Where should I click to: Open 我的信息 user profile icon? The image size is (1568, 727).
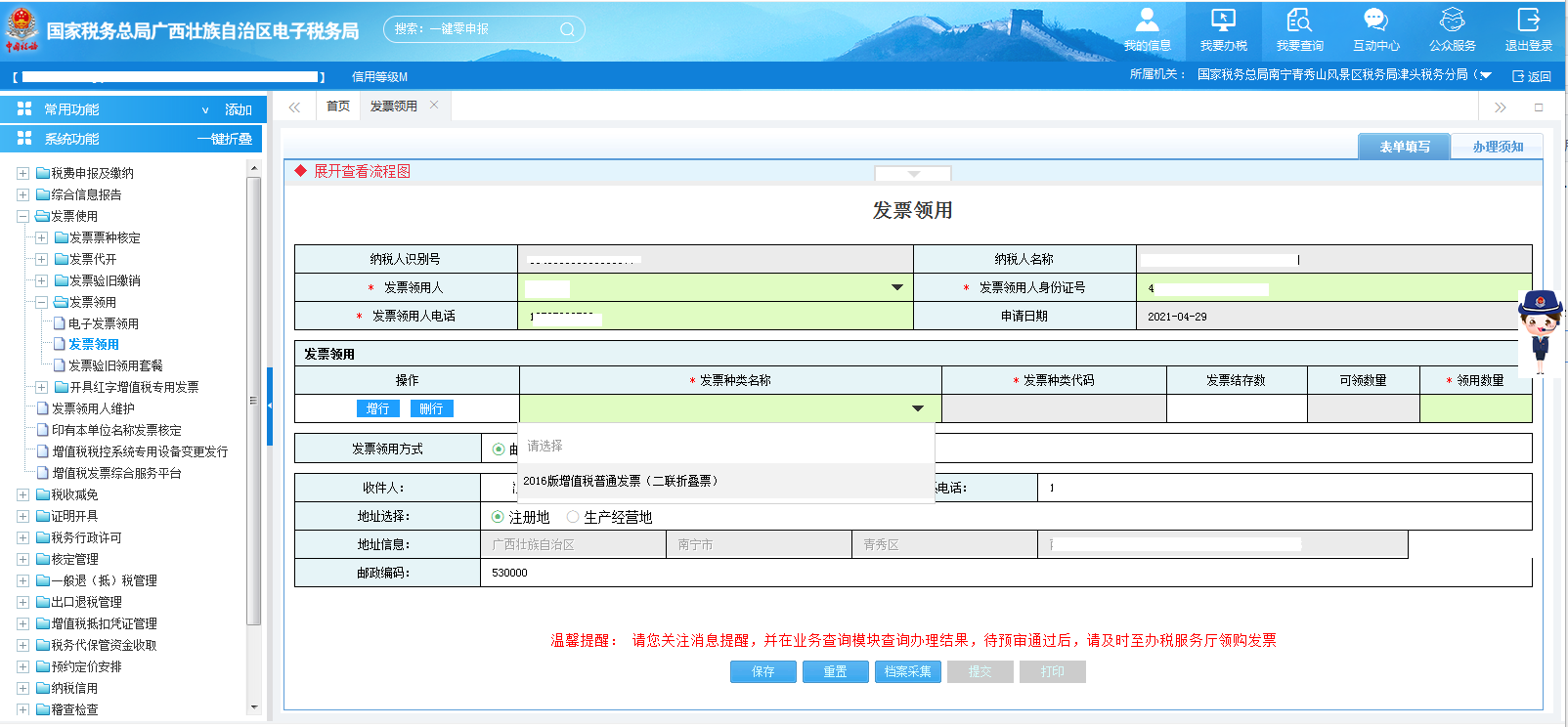(1147, 21)
